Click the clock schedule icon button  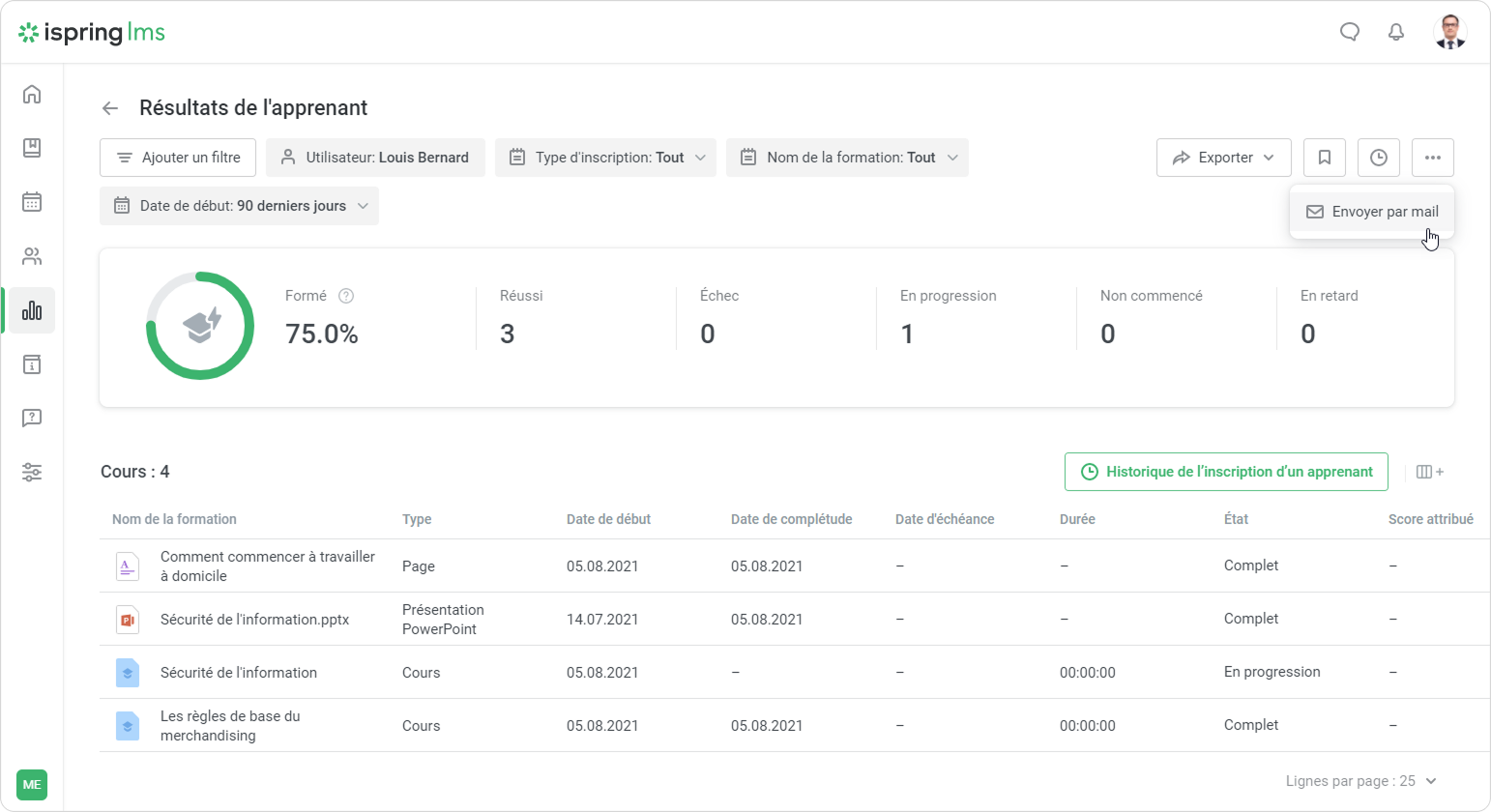coord(1378,158)
